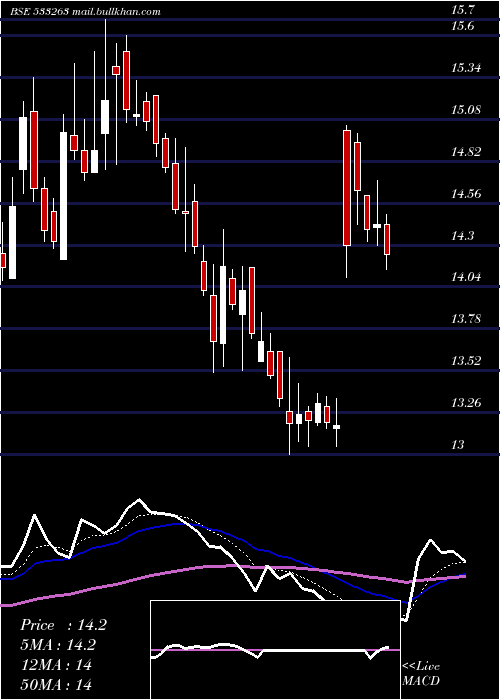
Task: Click the 15.6 price axis label
Action: pyautogui.click(x=462, y=26)
